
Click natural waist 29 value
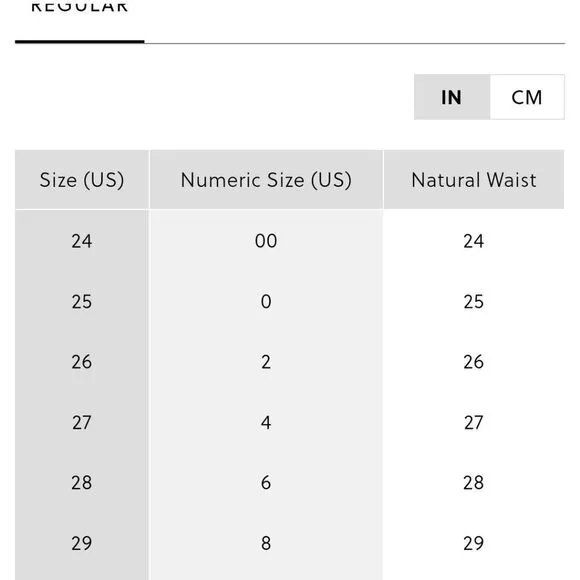(474, 543)
